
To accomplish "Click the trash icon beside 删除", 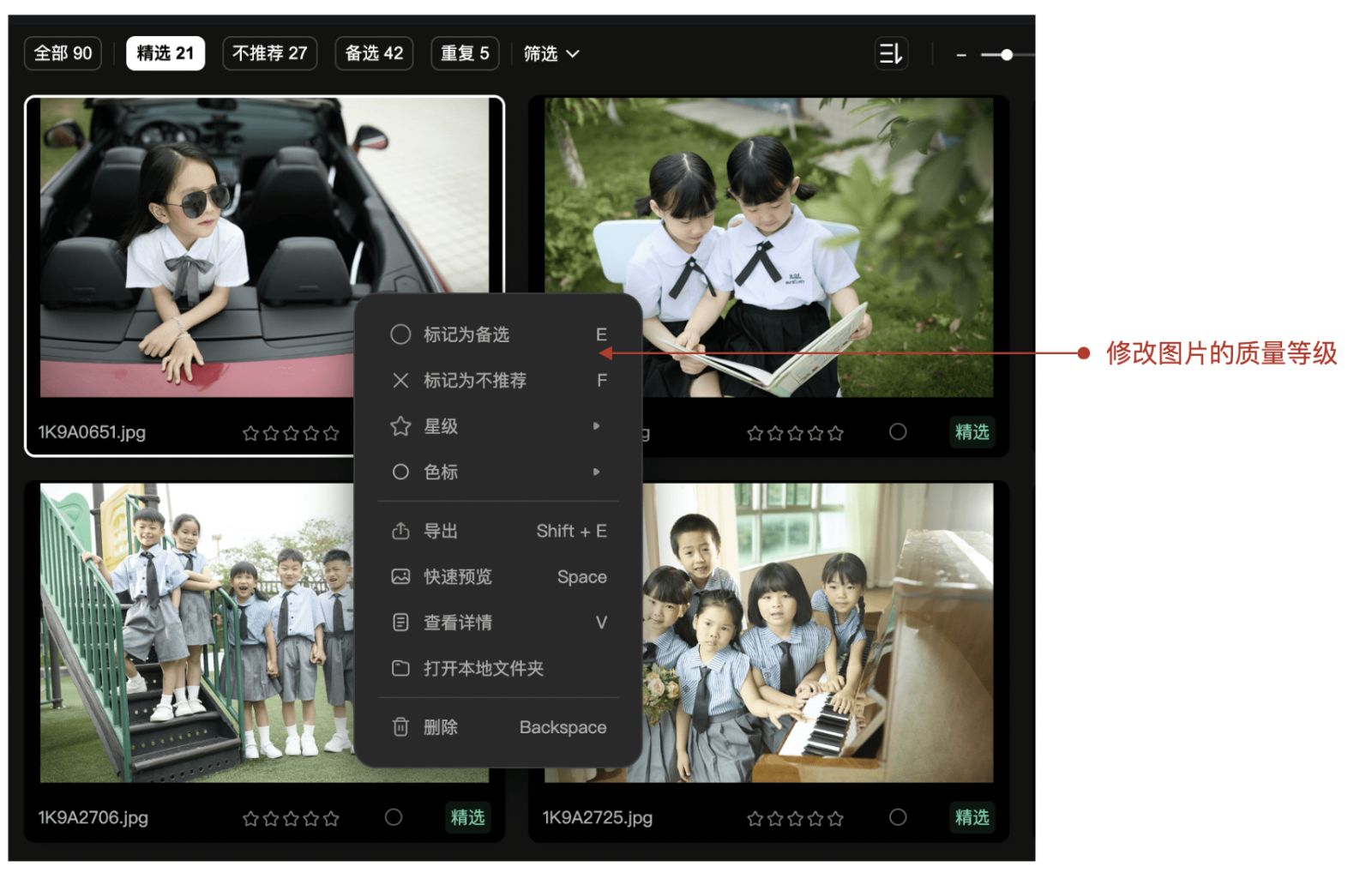I will (400, 727).
